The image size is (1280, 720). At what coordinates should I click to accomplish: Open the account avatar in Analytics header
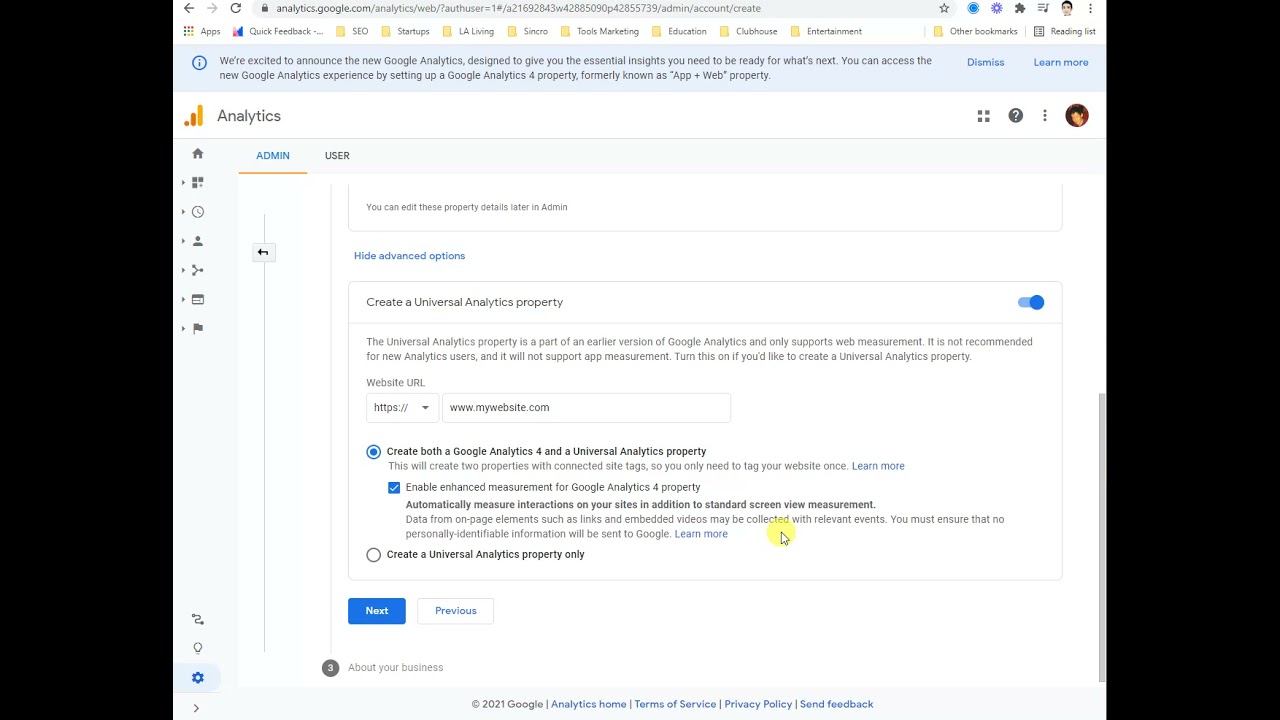click(1077, 116)
